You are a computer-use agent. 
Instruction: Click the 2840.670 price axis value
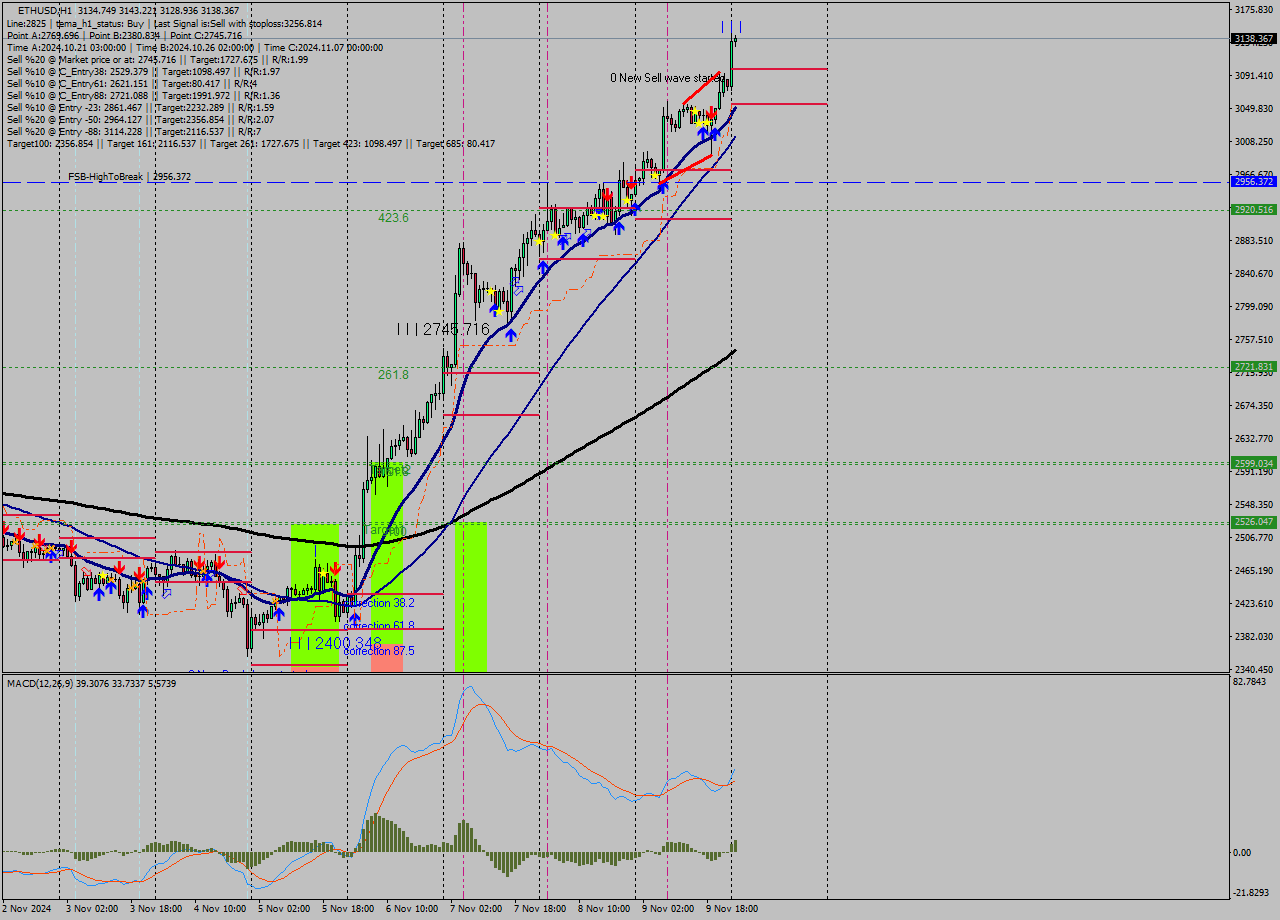point(1253,274)
